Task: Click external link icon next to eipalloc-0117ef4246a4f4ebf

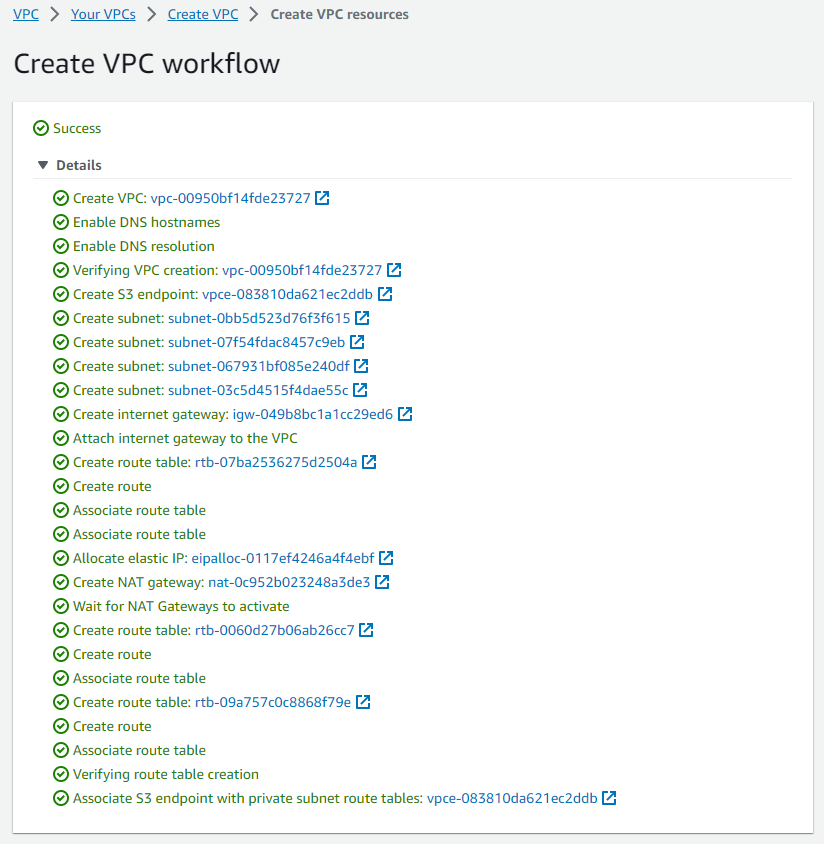Action: click(386, 558)
